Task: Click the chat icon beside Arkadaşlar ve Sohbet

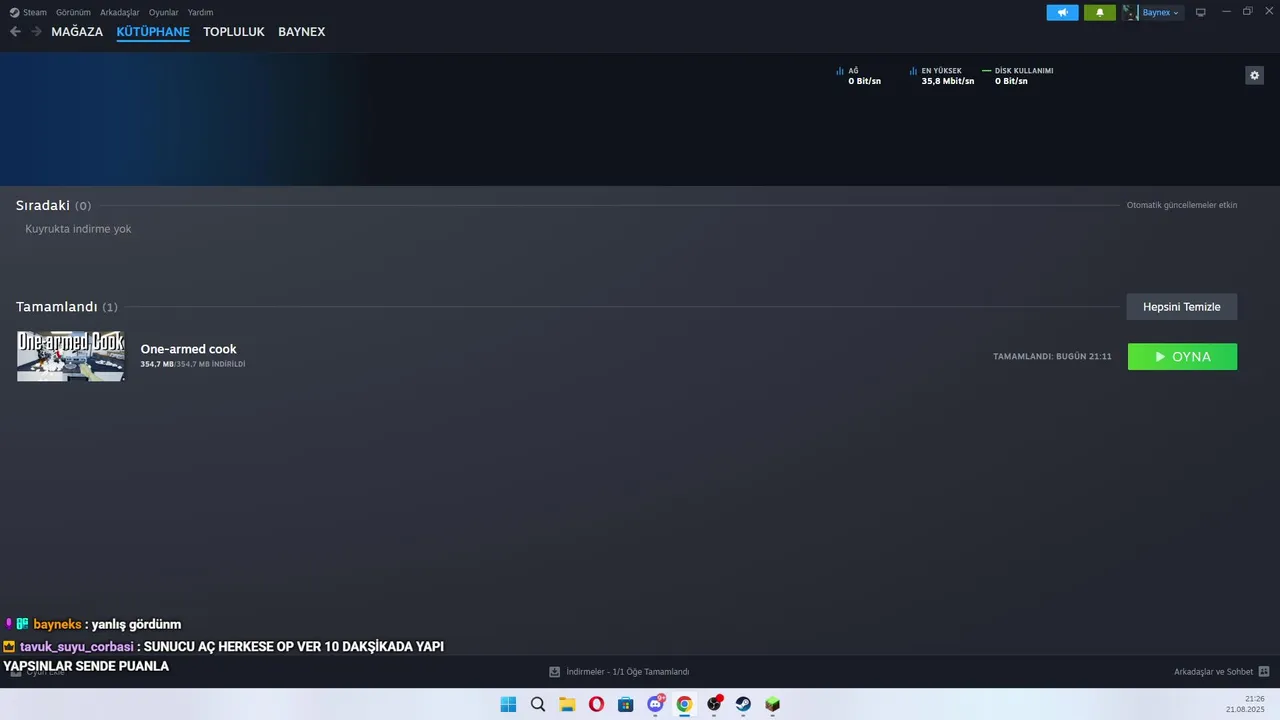Action: pyautogui.click(x=1264, y=672)
